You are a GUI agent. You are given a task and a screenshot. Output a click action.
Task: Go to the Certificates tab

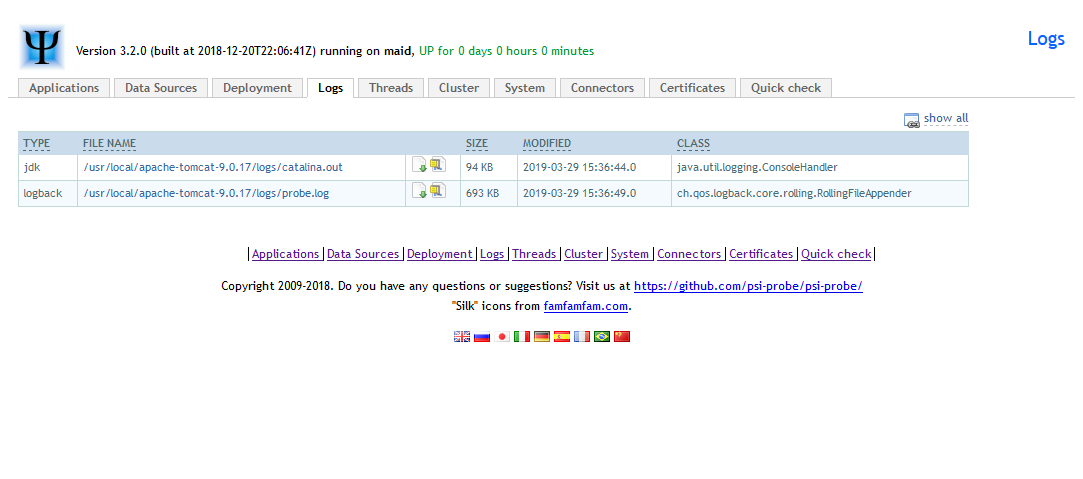click(x=692, y=88)
